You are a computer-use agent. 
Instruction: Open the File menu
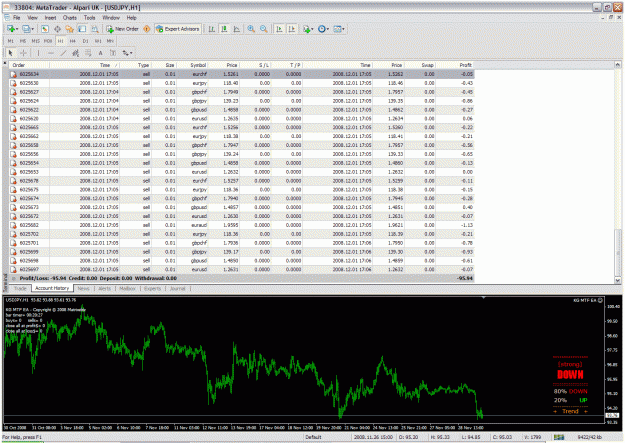click(x=16, y=18)
